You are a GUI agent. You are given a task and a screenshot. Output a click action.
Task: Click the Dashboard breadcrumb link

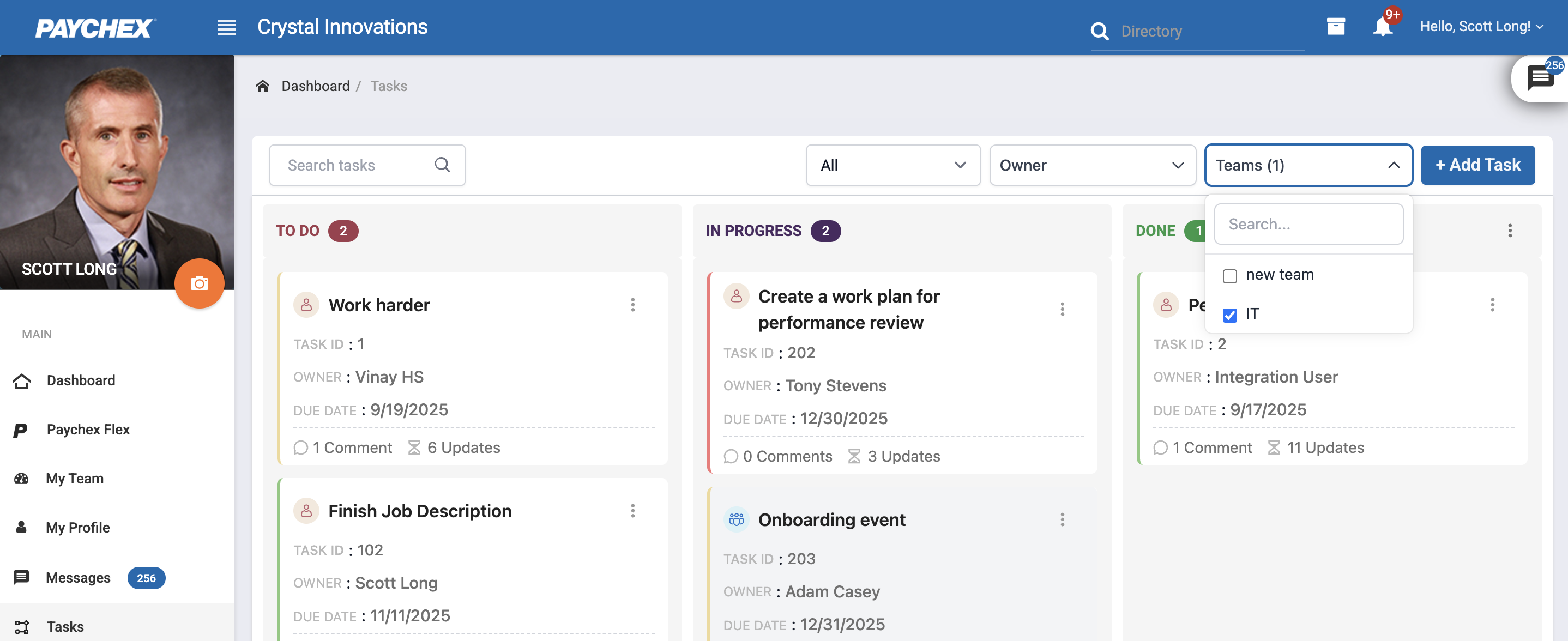[x=315, y=86]
